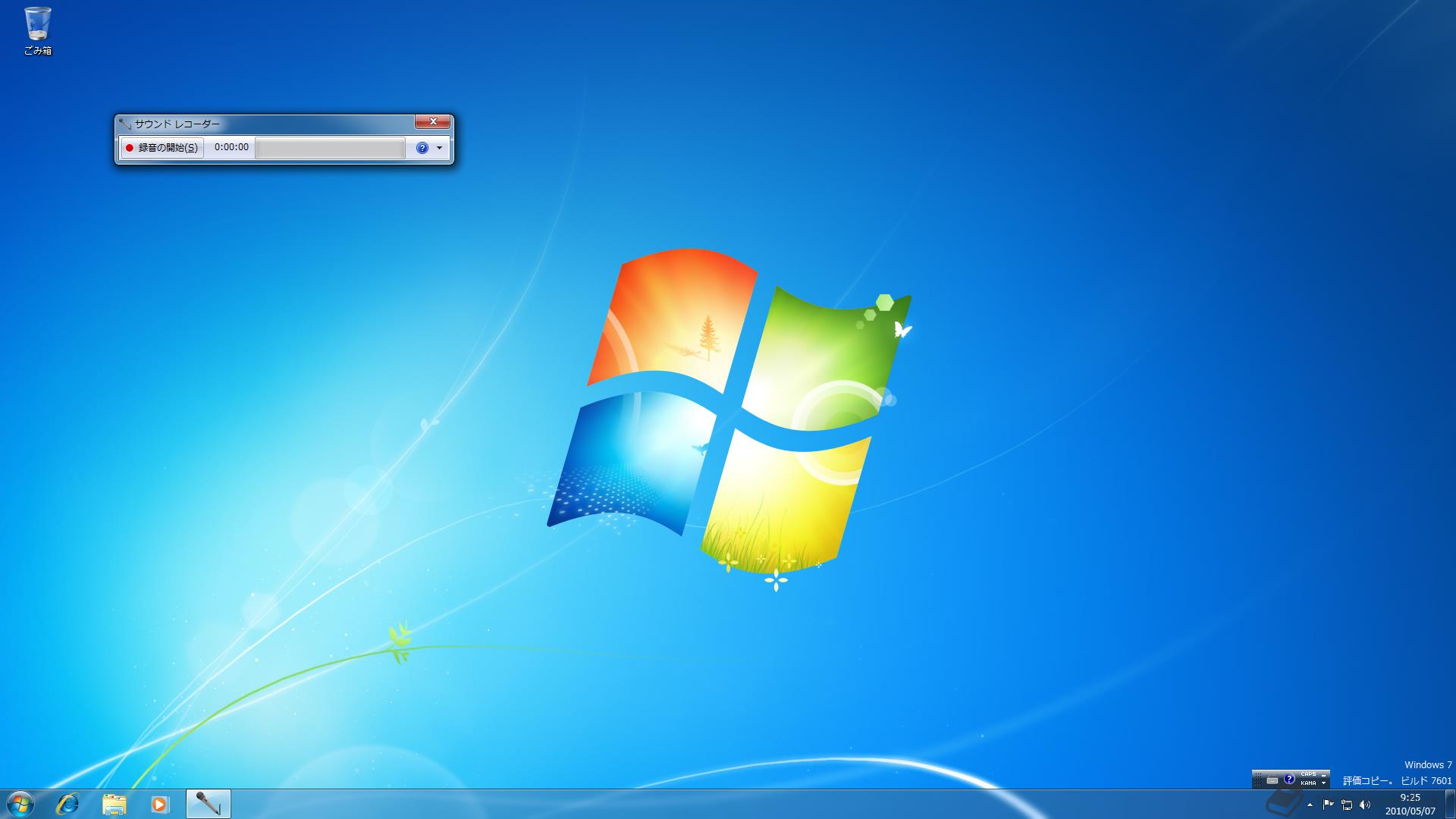The width and height of the screenshot is (1456, 819).
Task: Open the Windows Start menu orb
Action: [20, 804]
